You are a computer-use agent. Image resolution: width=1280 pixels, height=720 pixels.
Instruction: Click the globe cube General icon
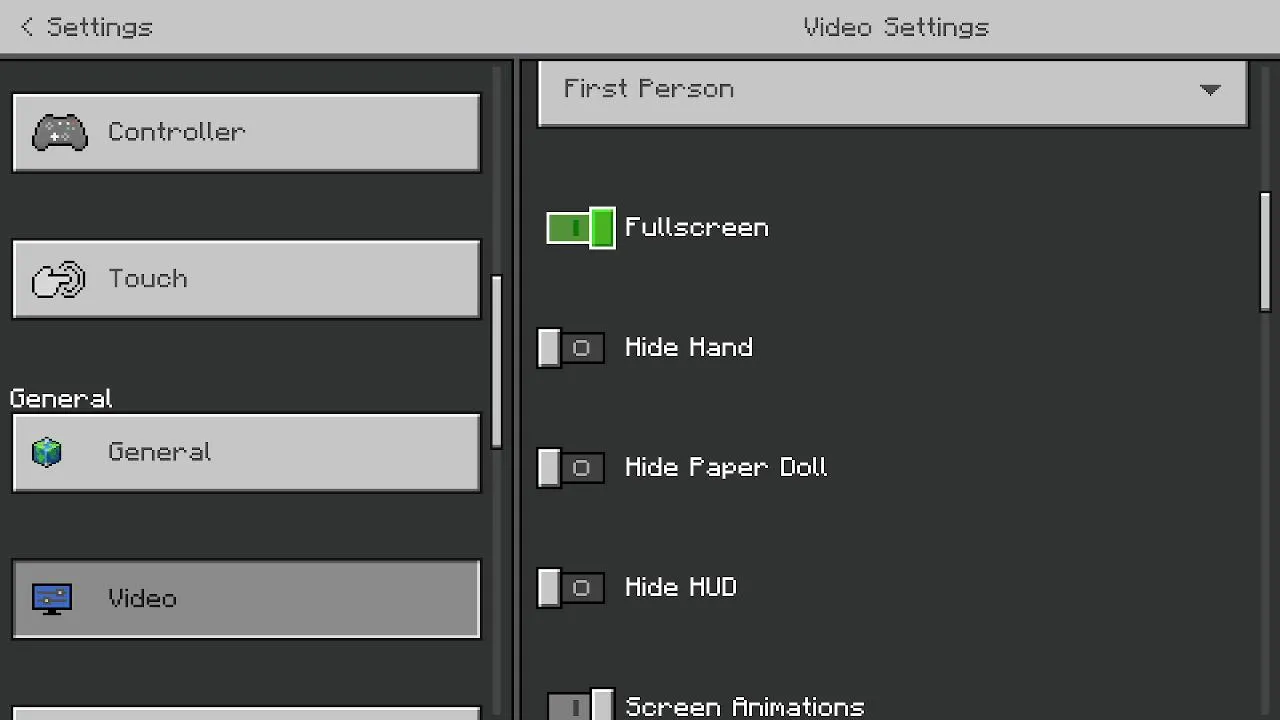[x=47, y=452]
